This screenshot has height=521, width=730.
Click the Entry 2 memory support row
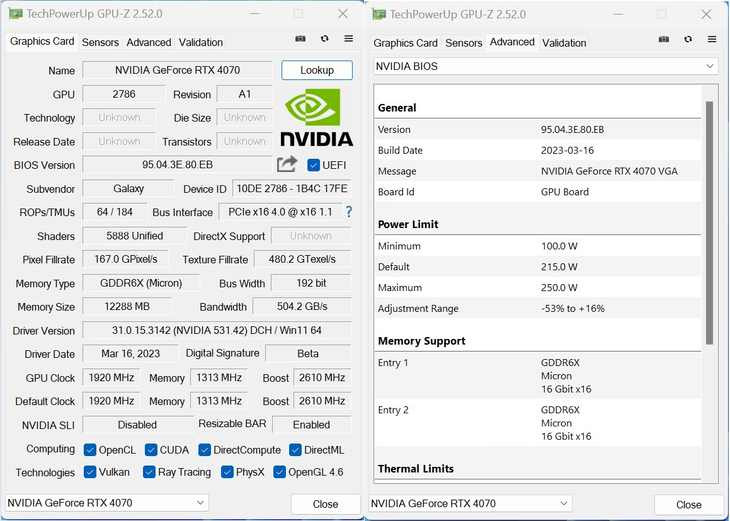tap(538, 423)
